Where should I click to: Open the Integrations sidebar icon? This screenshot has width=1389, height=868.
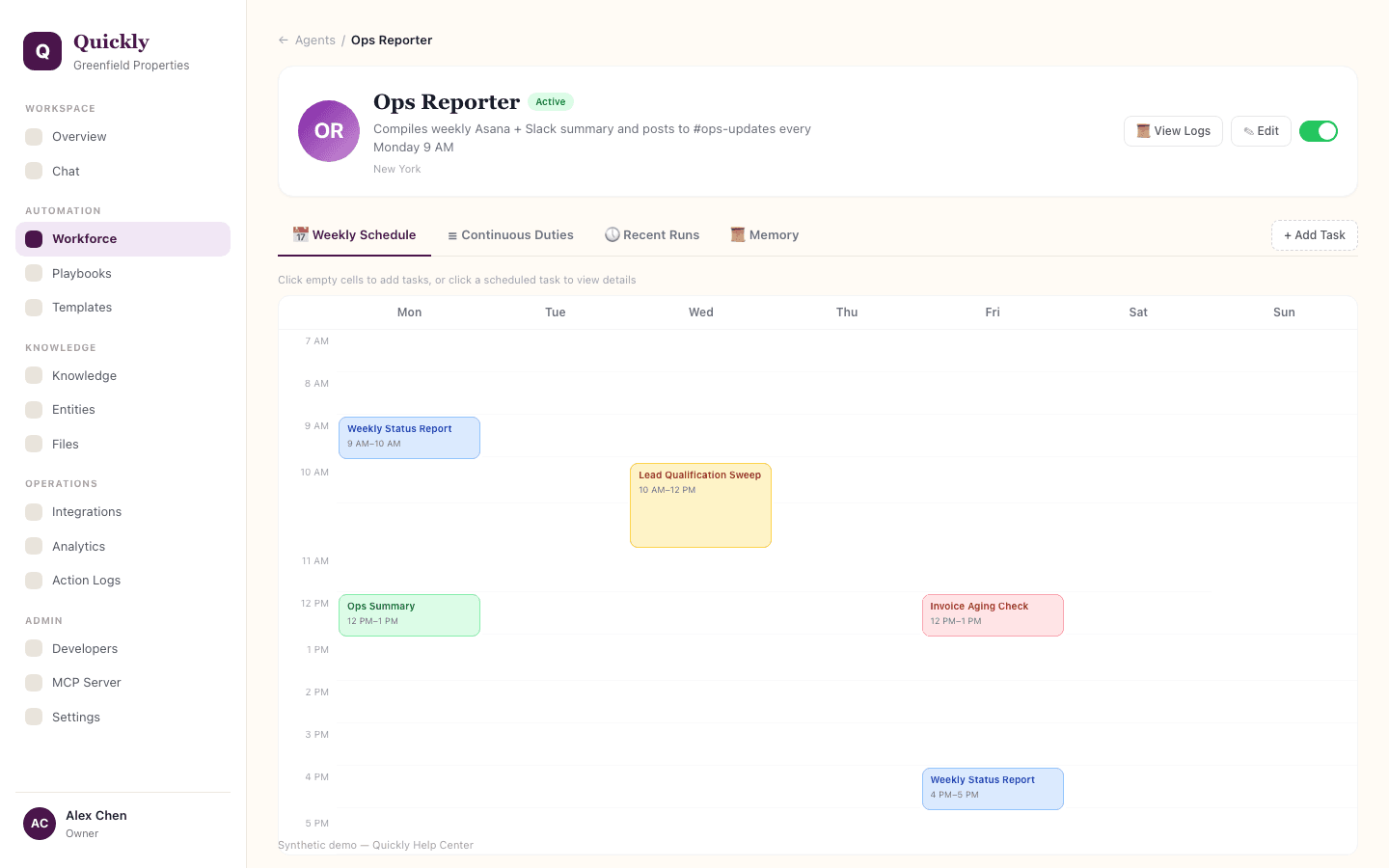pos(34,512)
